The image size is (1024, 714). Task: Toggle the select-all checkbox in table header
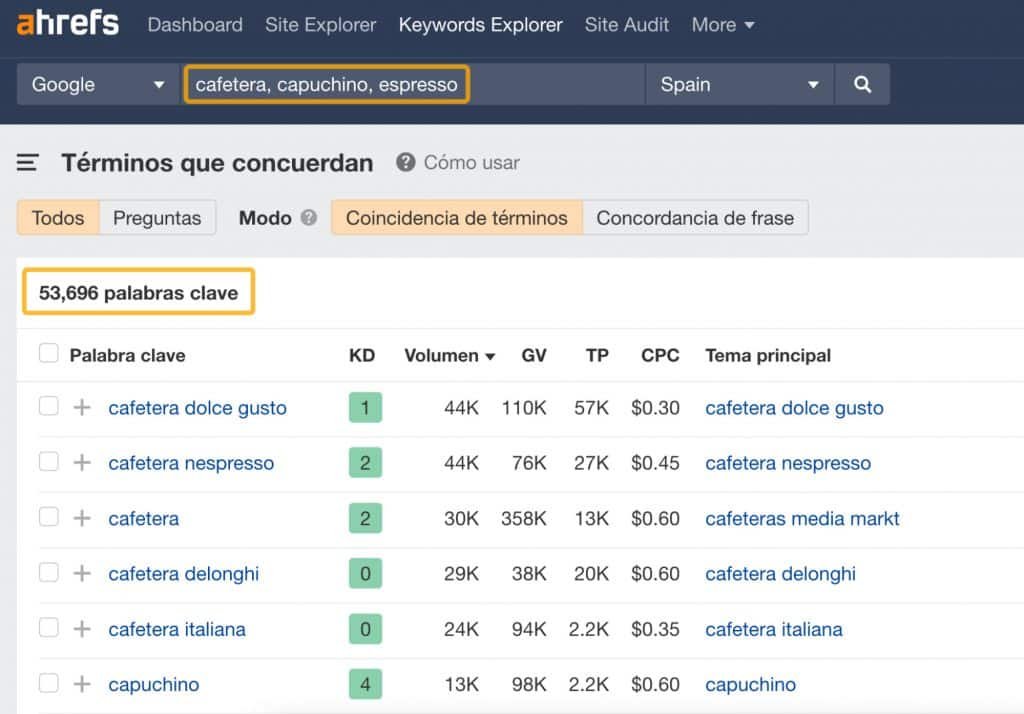click(x=48, y=353)
